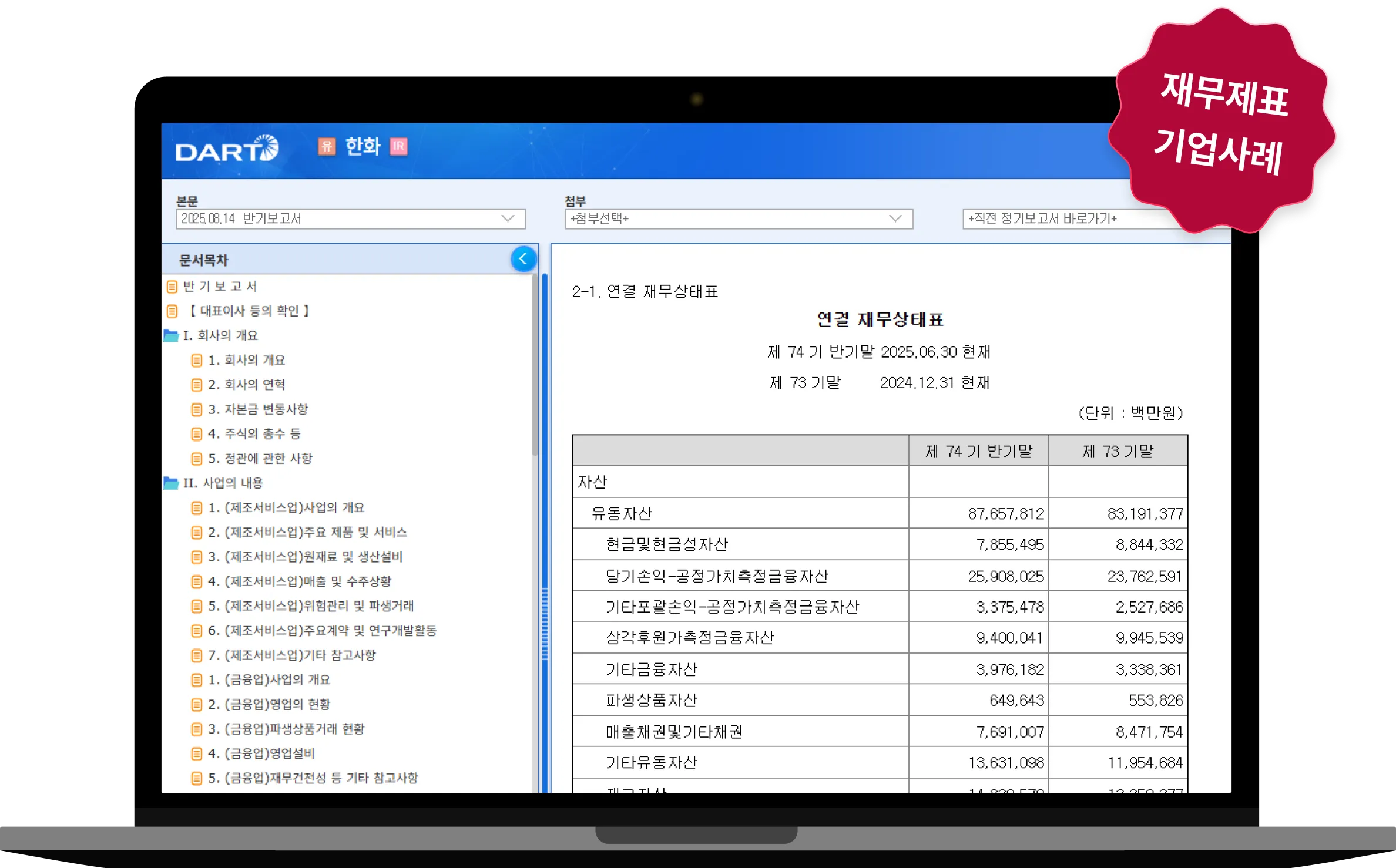Click document icon beside (제조서비스업)사업의 개요
Image resolution: width=1396 pixels, height=868 pixels.
point(197,508)
